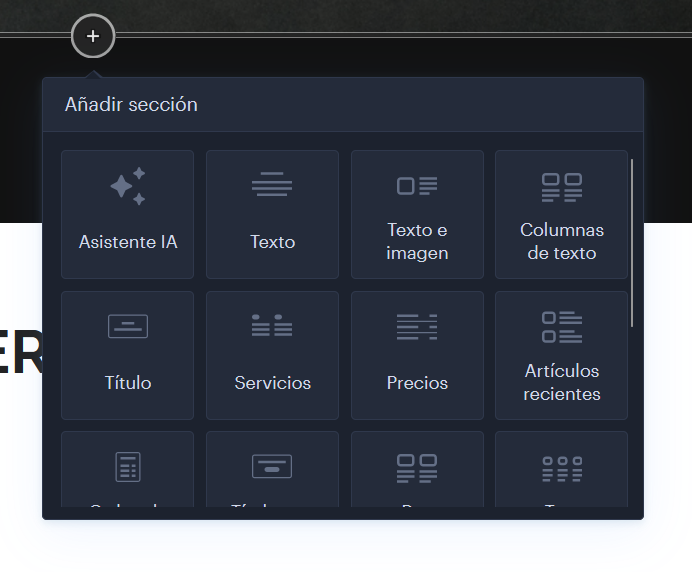Click the 'Columnas de texto' label
The width and height of the screenshot is (692, 572).
[x=561, y=242]
